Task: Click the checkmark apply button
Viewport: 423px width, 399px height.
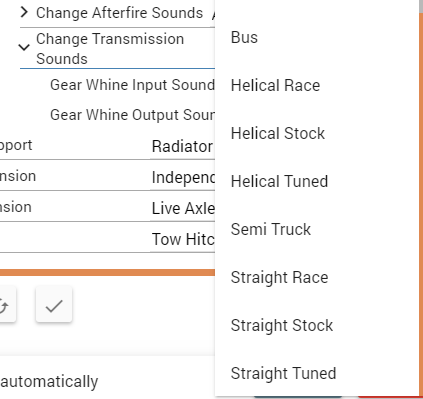Action: pos(54,304)
